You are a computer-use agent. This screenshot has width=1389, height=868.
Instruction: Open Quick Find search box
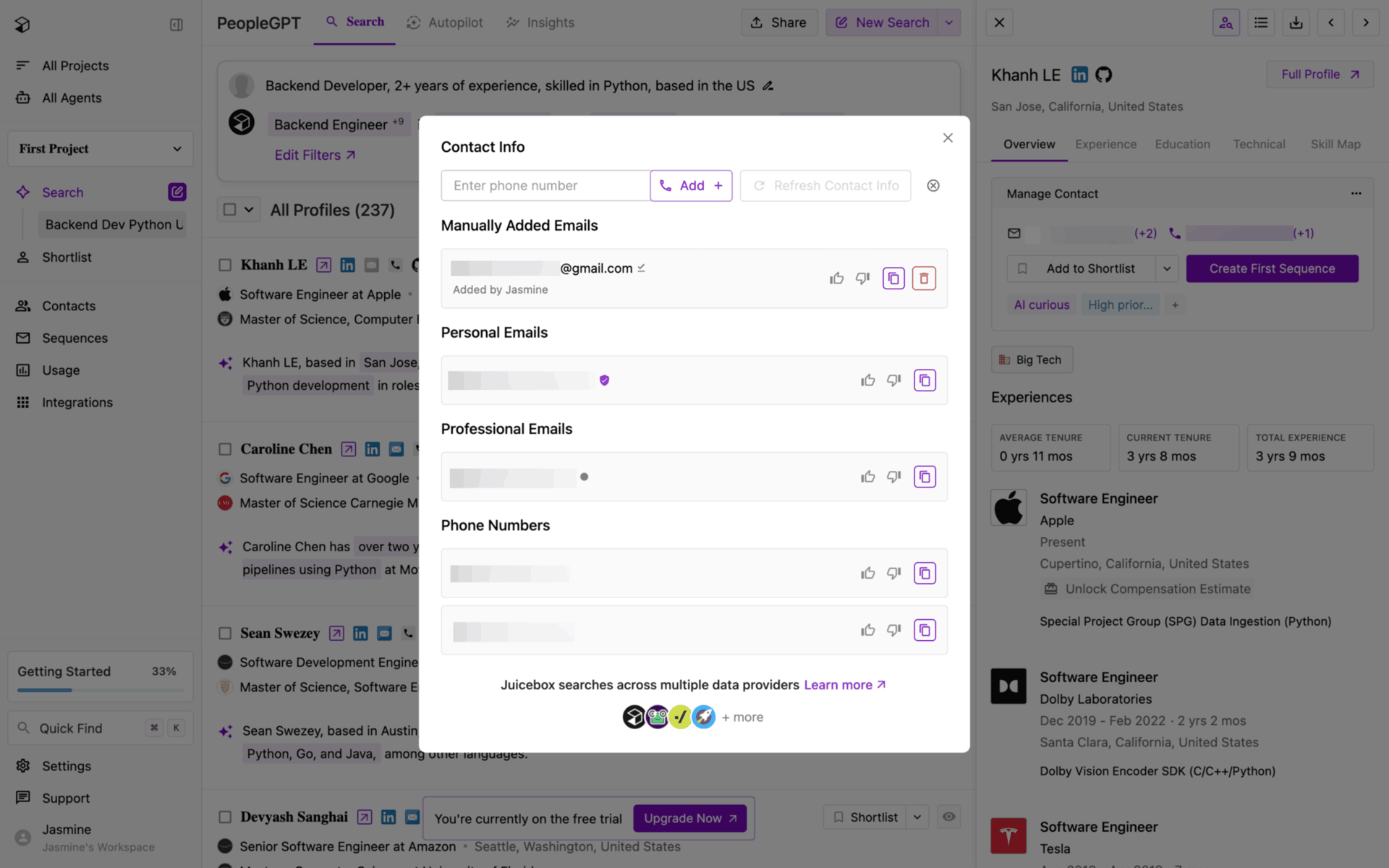101,728
